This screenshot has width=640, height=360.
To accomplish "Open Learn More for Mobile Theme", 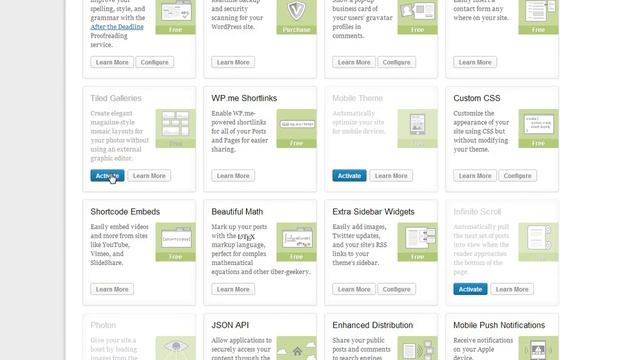I will pyautogui.click(x=391, y=176).
